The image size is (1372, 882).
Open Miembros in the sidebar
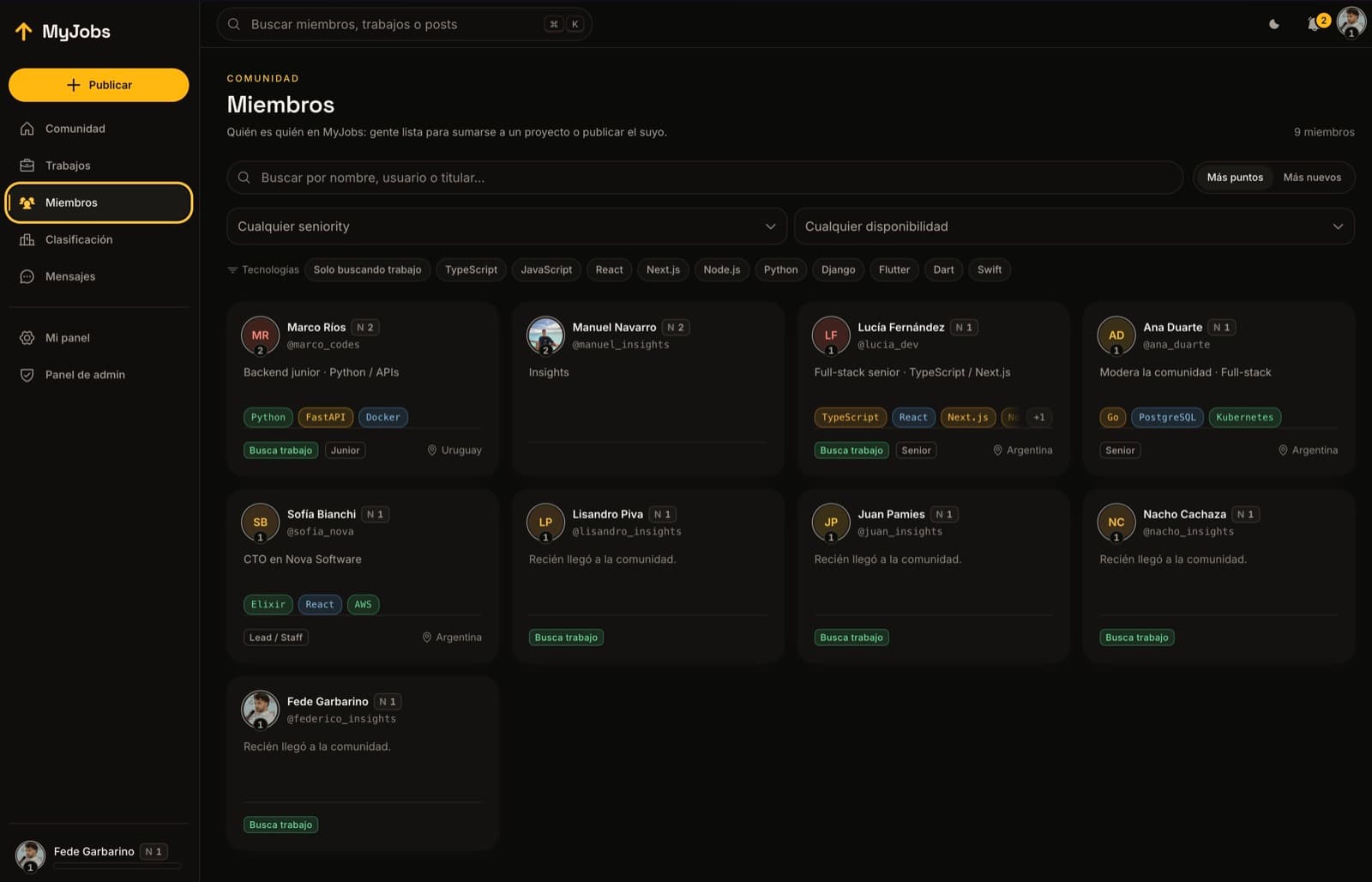pos(99,202)
